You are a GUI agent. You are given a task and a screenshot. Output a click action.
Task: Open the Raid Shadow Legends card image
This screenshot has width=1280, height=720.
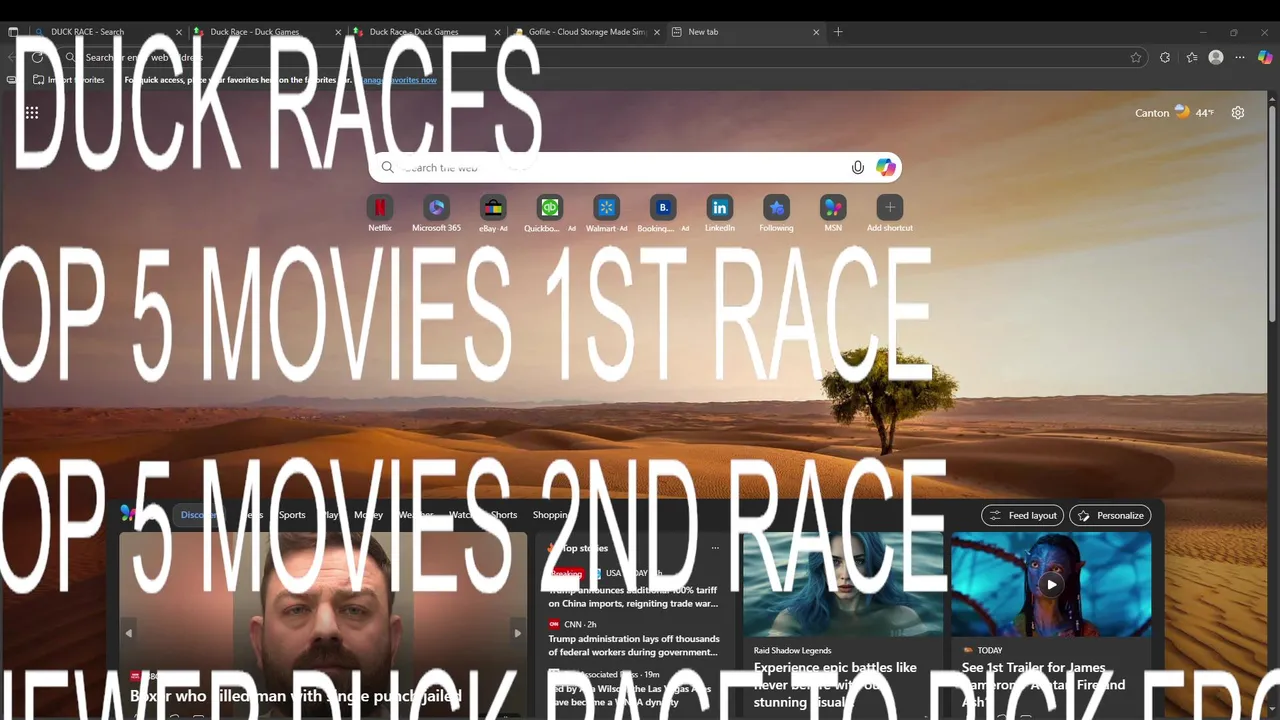click(843, 584)
